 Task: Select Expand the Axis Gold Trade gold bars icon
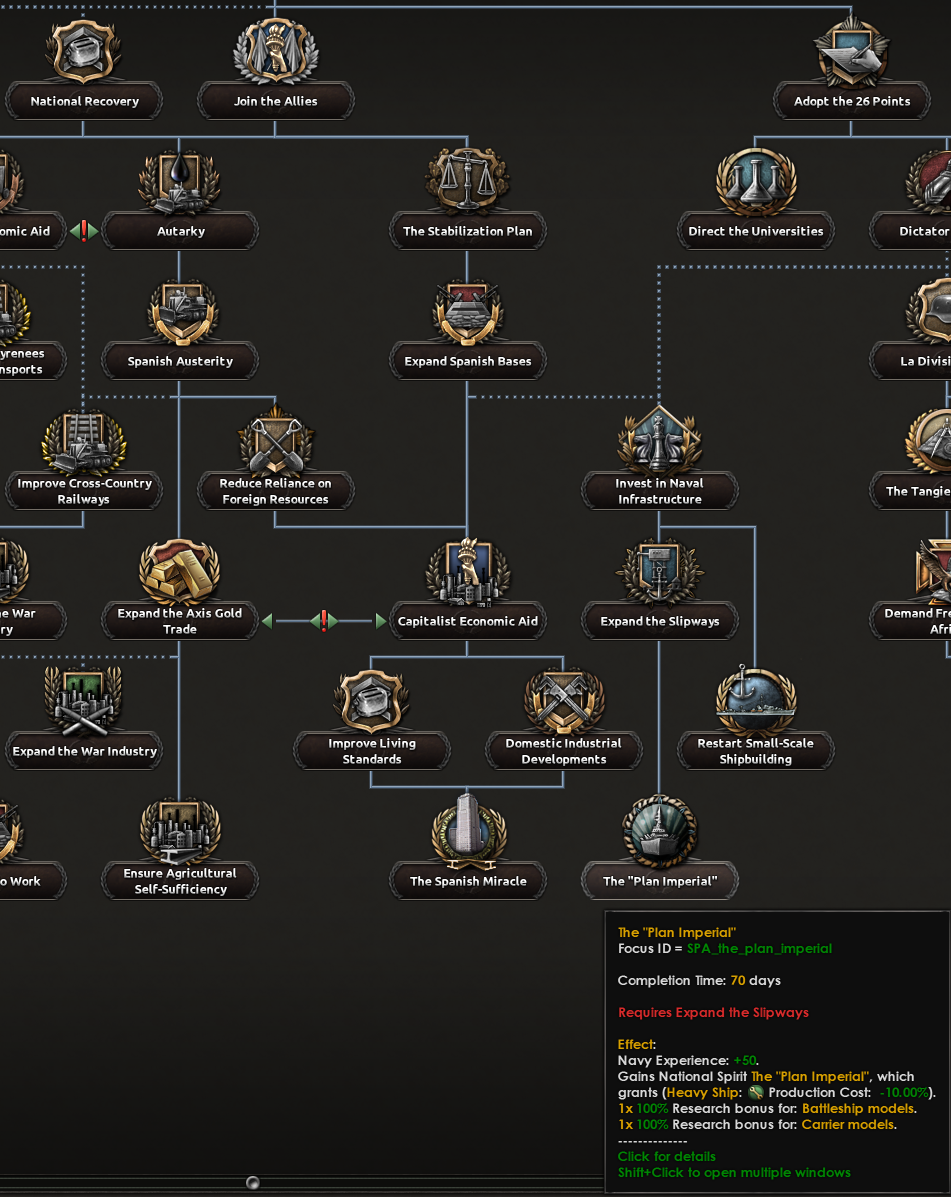[179, 571]
